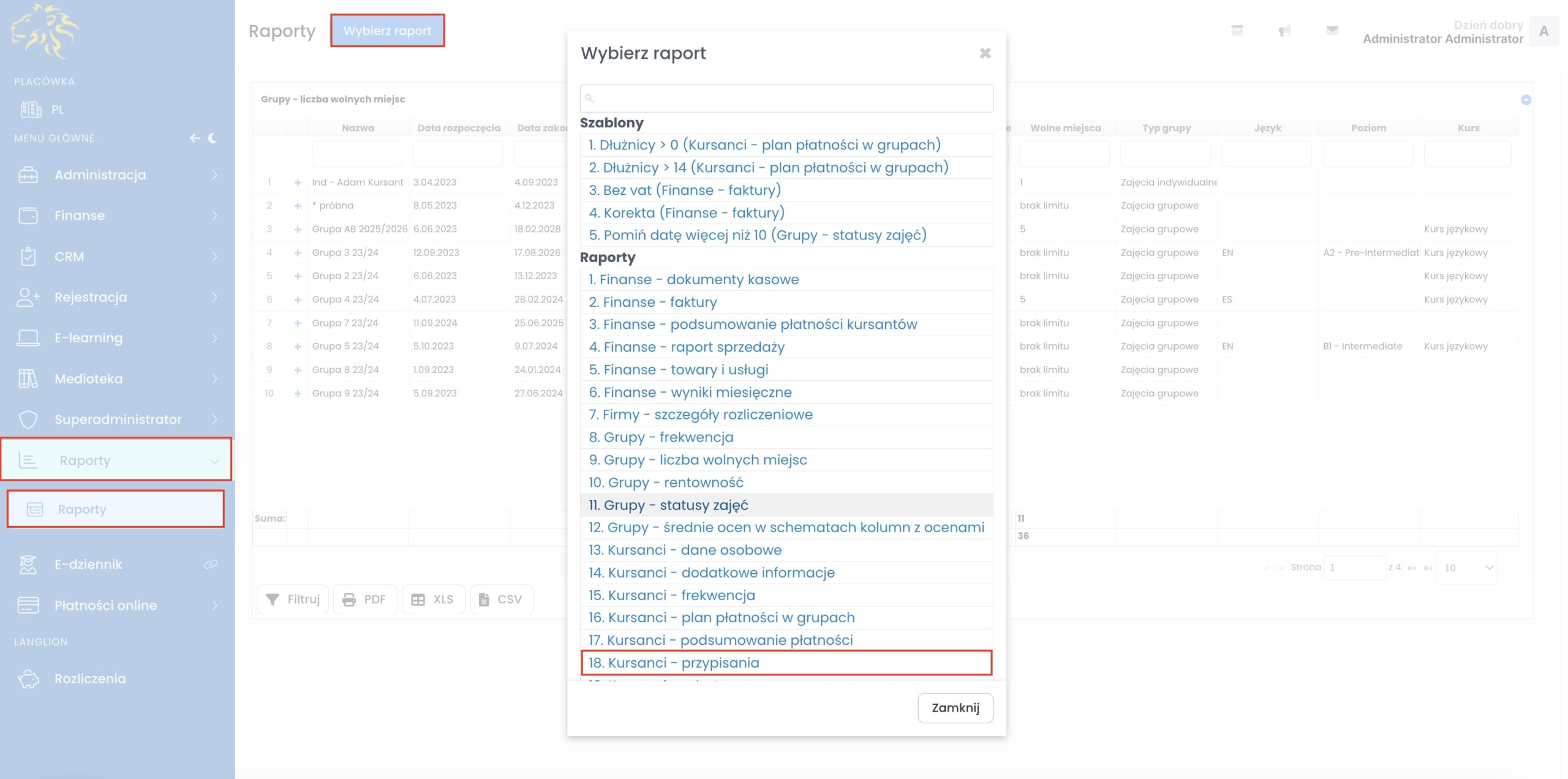The width and height of the screenshot is (1568, 779).
Task: Click the PL facility building icon
Action: coord(31,110)
